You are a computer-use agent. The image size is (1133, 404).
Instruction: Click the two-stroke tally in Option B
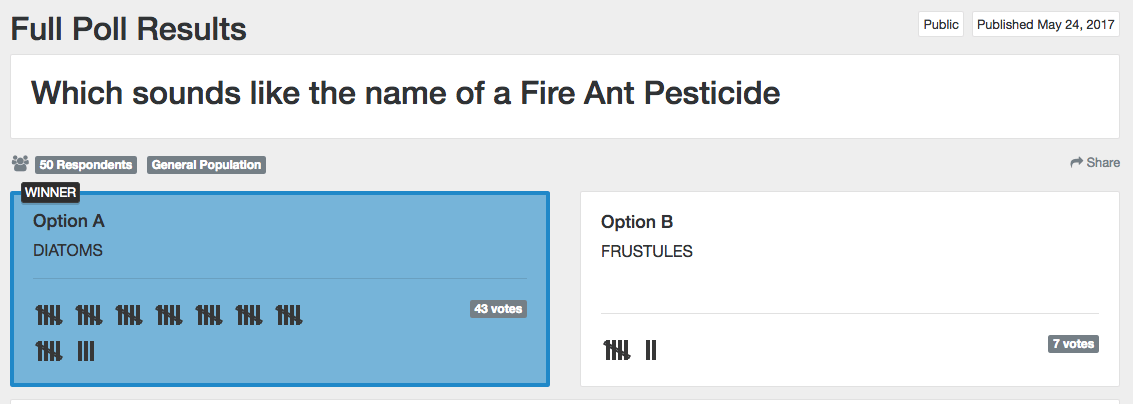pyautogui.click(x=651, y=350)
